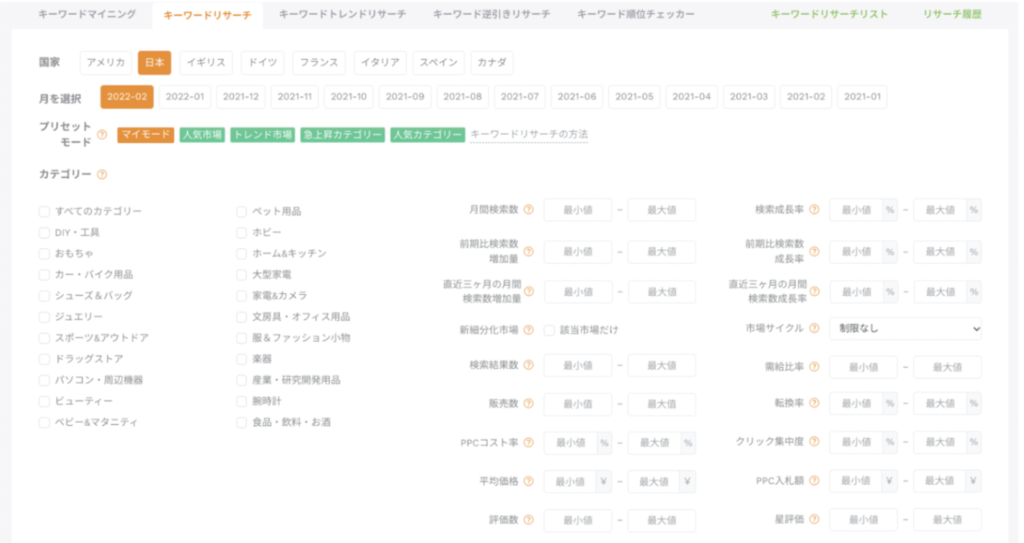Viewport: 1024px width, 543px height.
Task: Select アメリカ as the country
Action: tap(105, 62)
